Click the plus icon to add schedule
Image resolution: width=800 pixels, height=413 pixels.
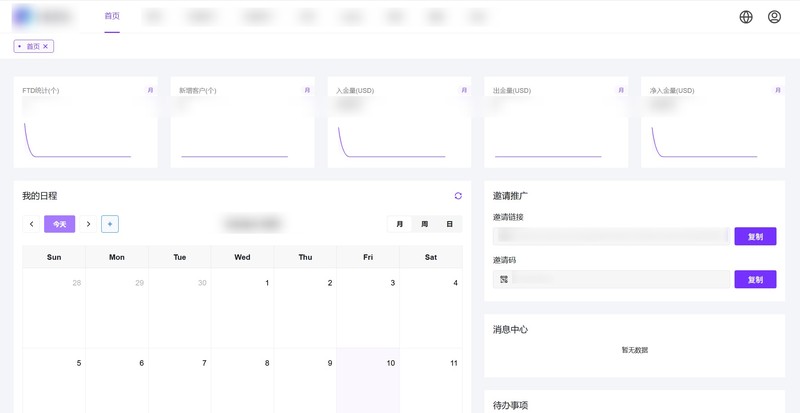point(110,224)
